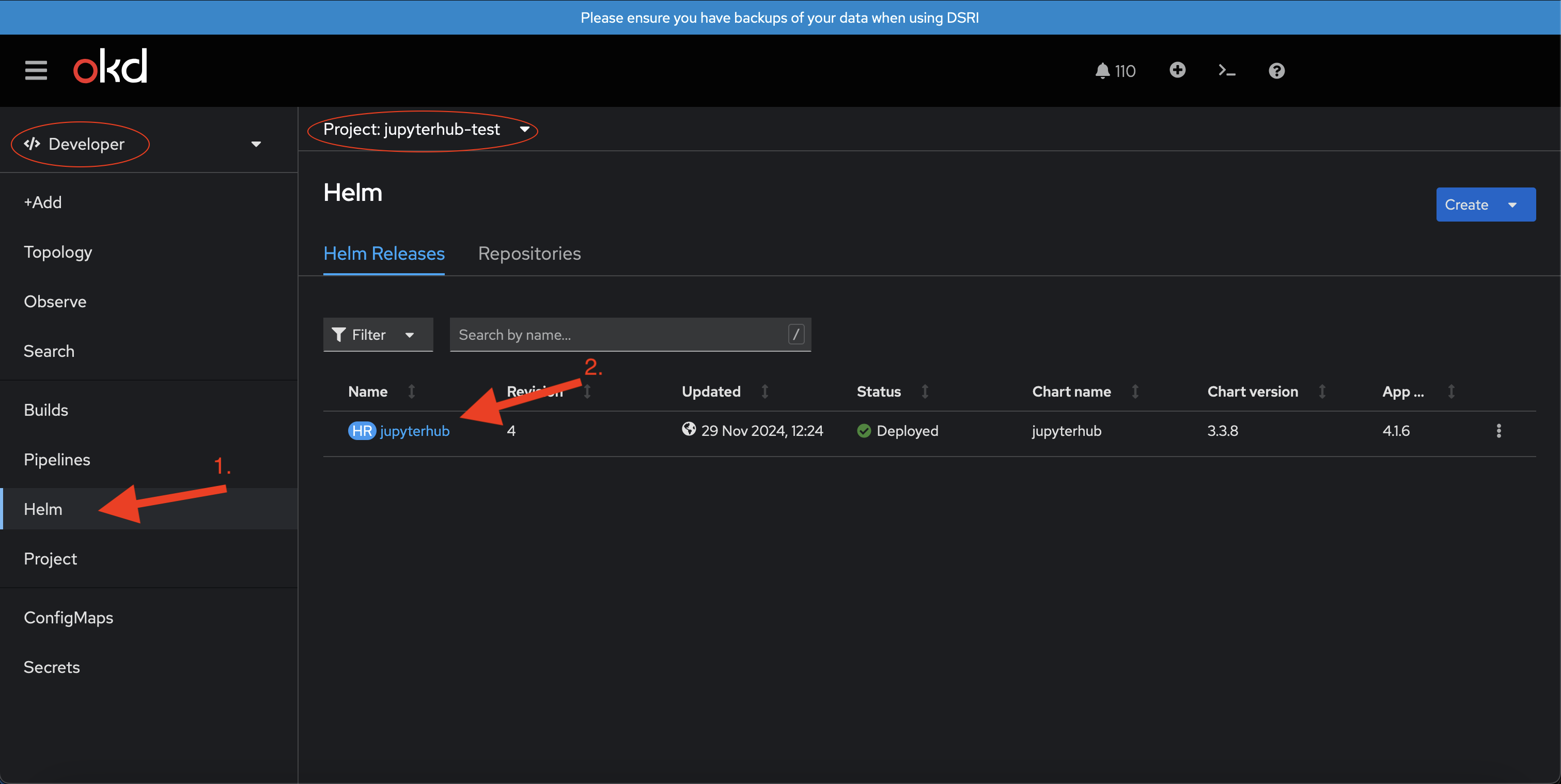Open Builds in the sidebar
The height and width of the screenshot is (784, 1561).
click(x=45, y=410)
